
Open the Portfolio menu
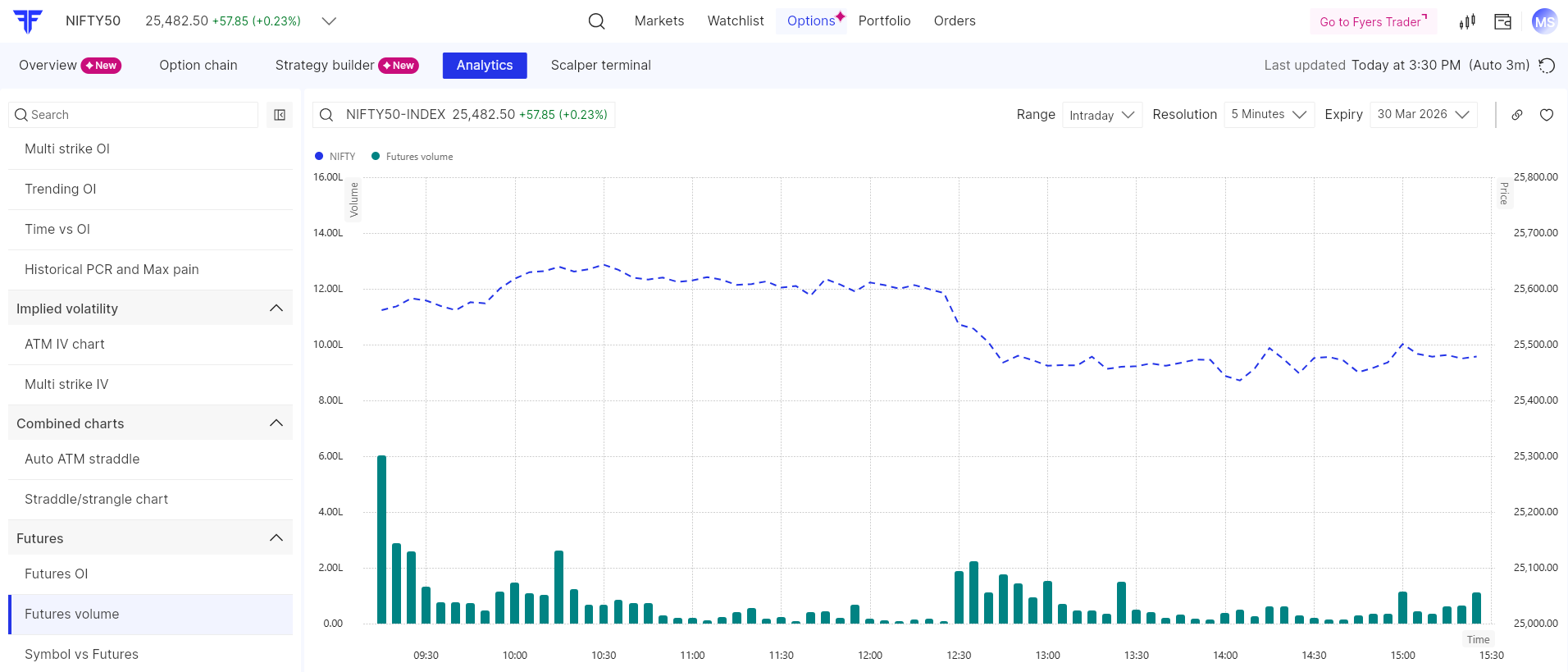coord(884,21)
